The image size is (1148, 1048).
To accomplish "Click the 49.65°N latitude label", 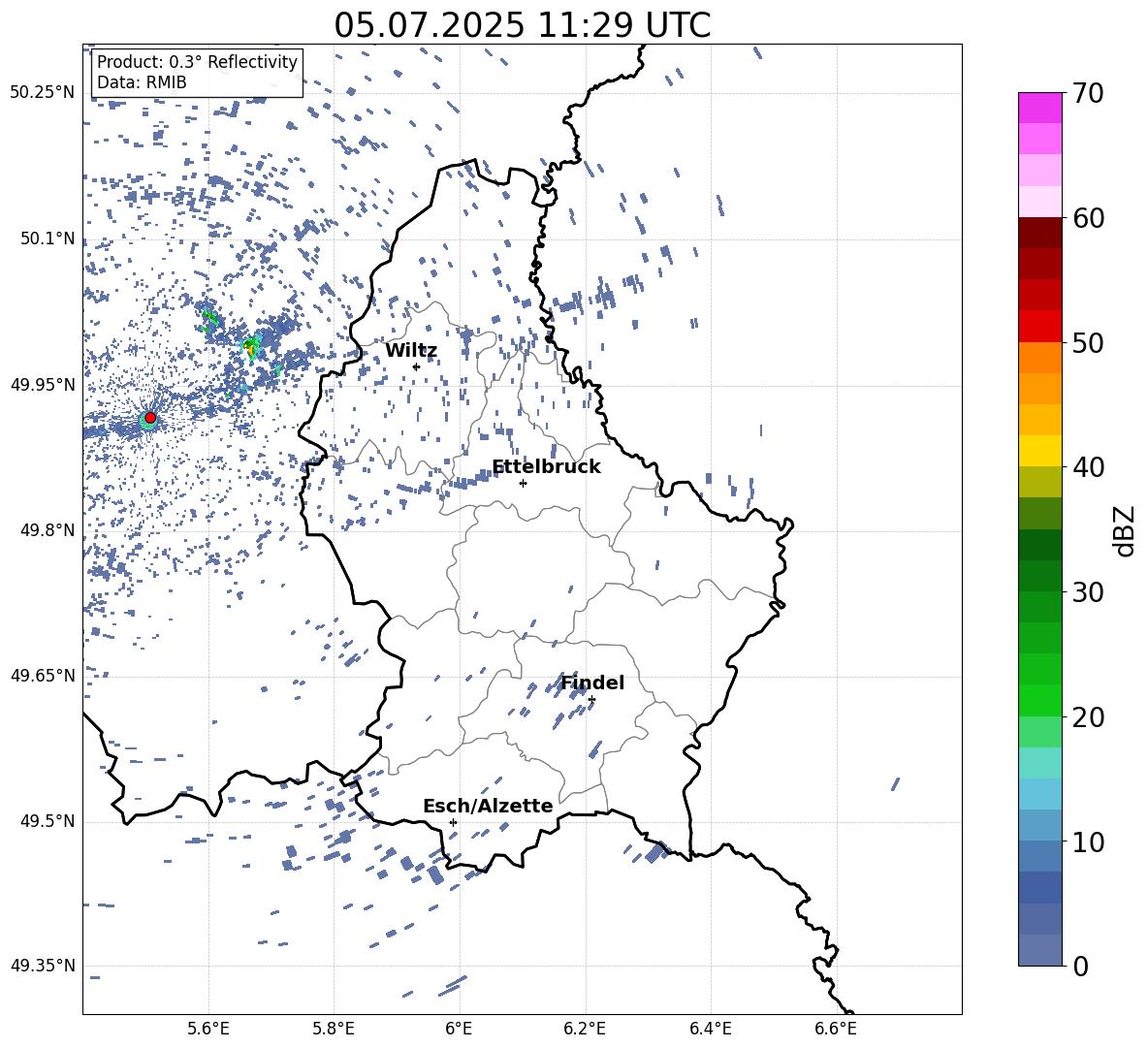I will coord(43,675).
